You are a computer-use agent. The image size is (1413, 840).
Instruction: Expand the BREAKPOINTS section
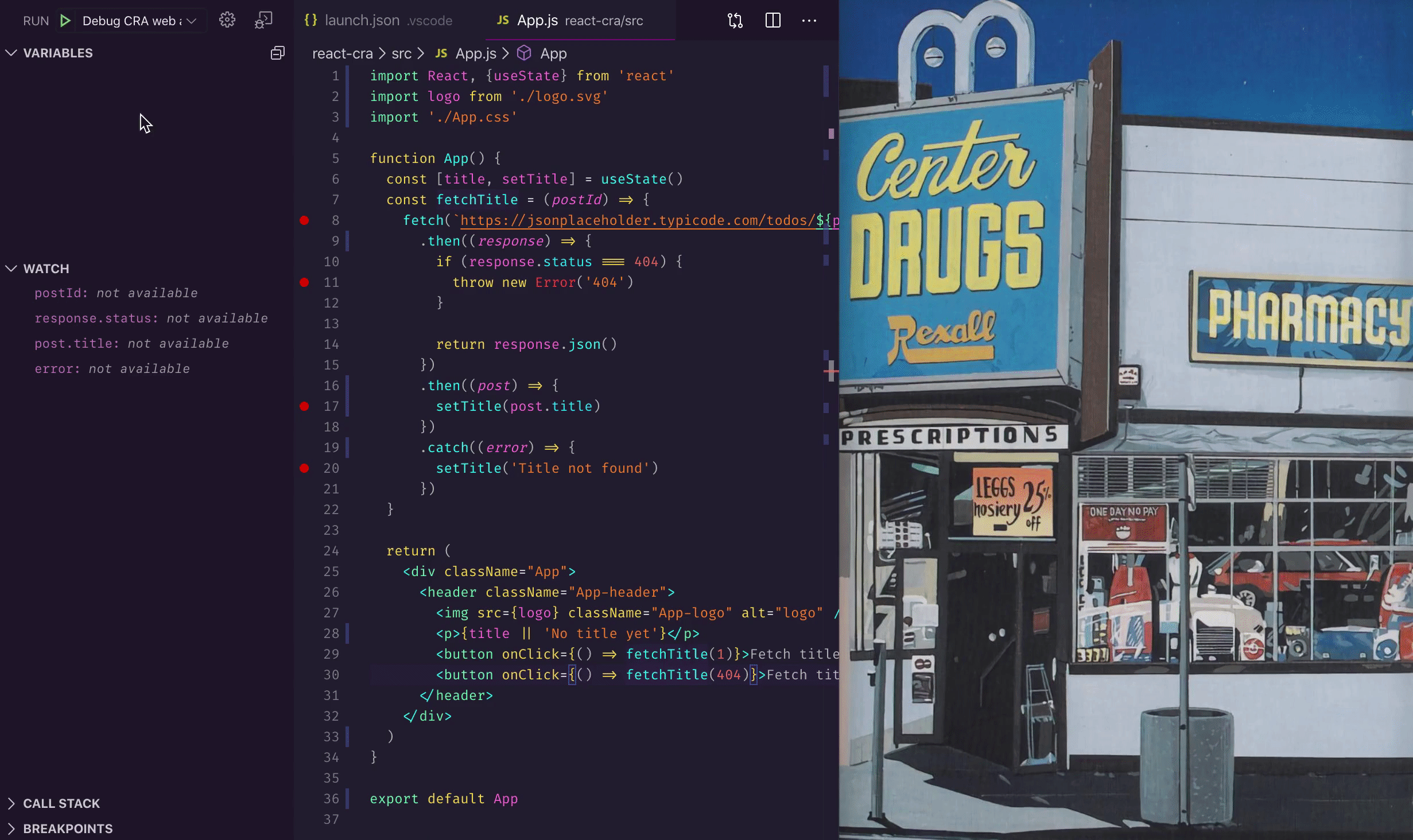click(68, 829)
